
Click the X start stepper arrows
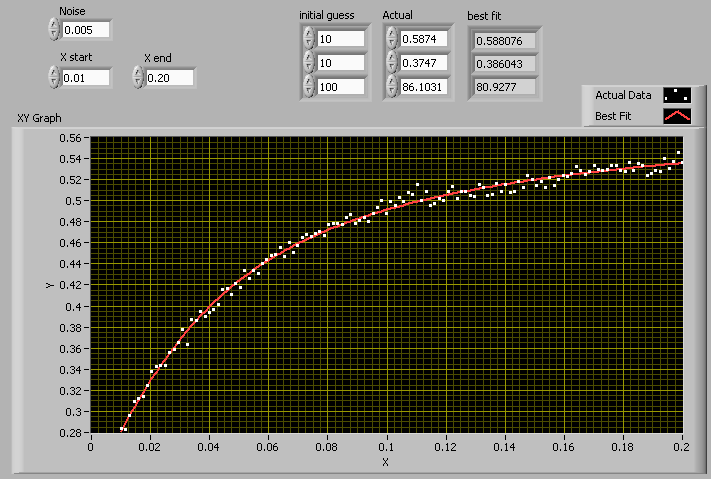tap(54, 77)
